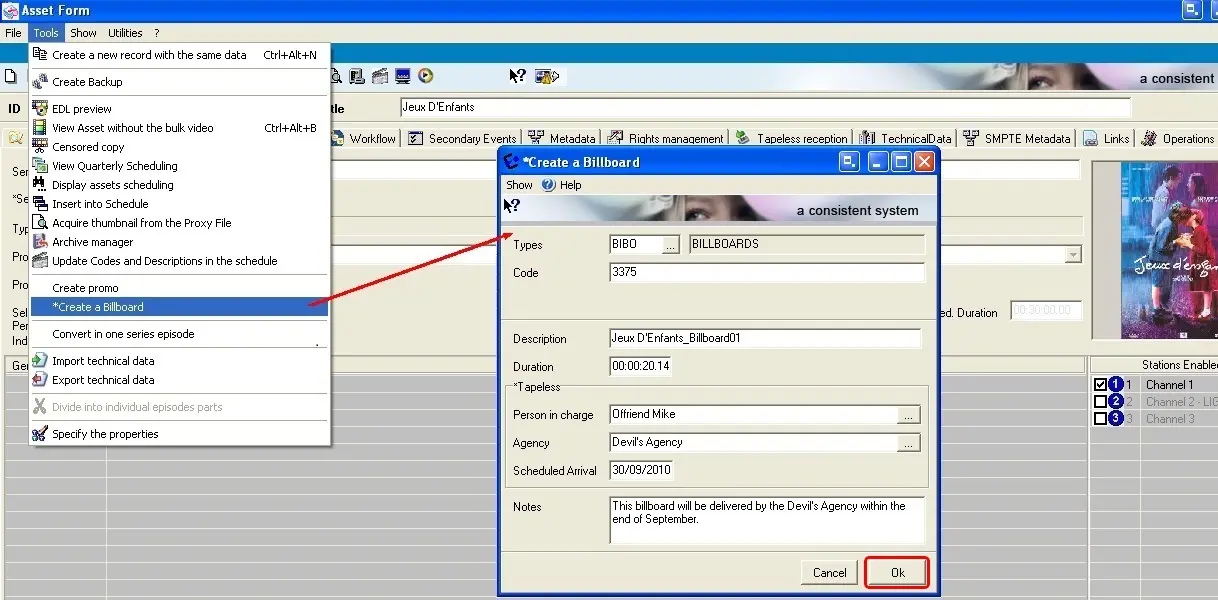Open the Types lookup browse button
Screen dimensions: 1218x600
tap(671, 244)
